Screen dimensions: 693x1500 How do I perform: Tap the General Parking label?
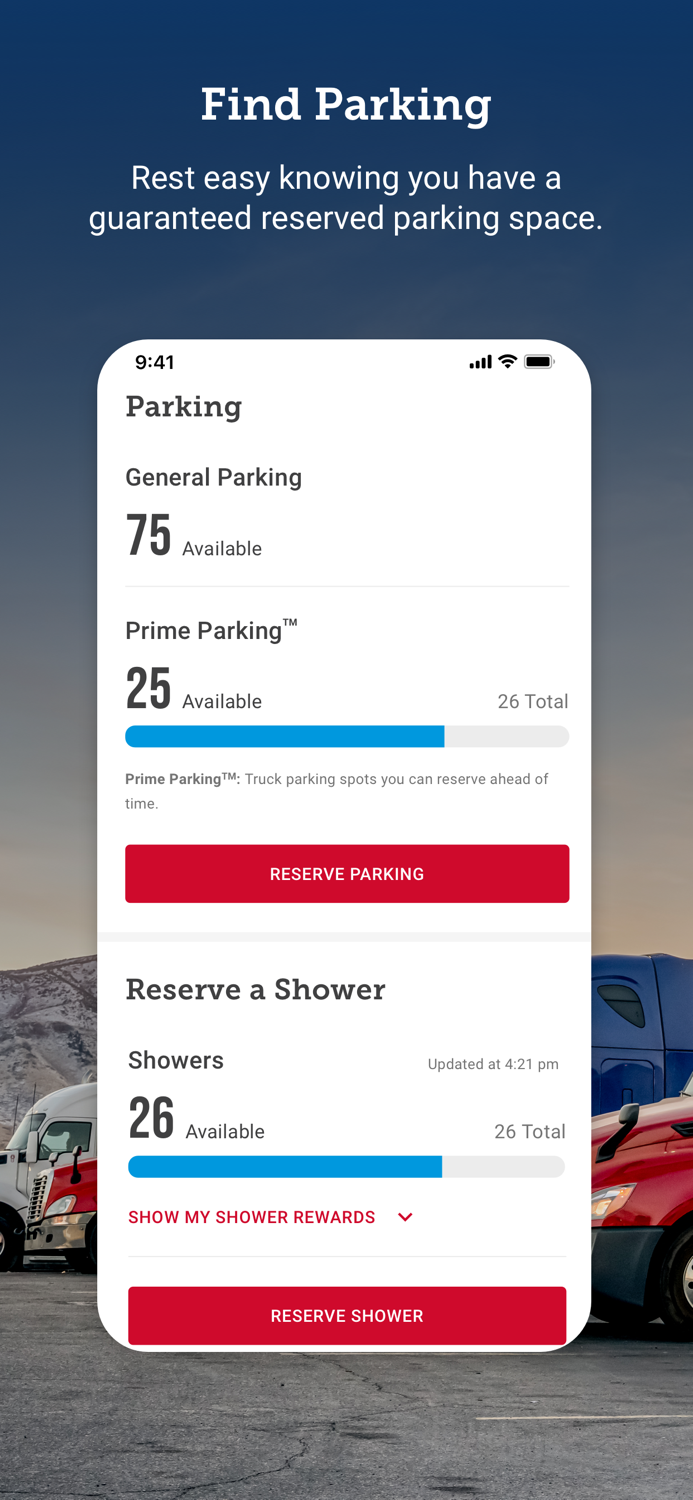pos(213,478)
